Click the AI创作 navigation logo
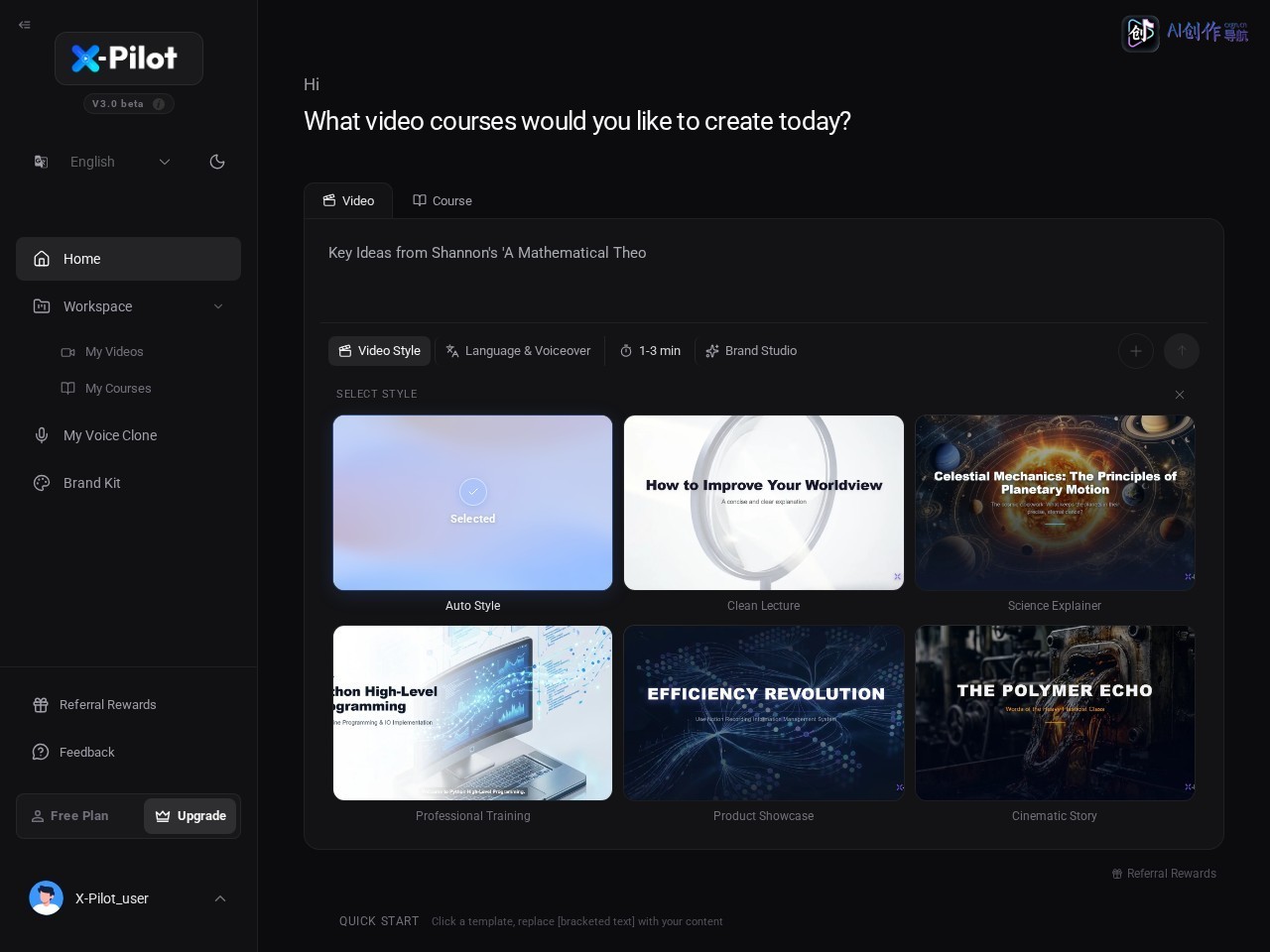The width and height of the screenshot is (1270, 952). (x=1185, y=33)
